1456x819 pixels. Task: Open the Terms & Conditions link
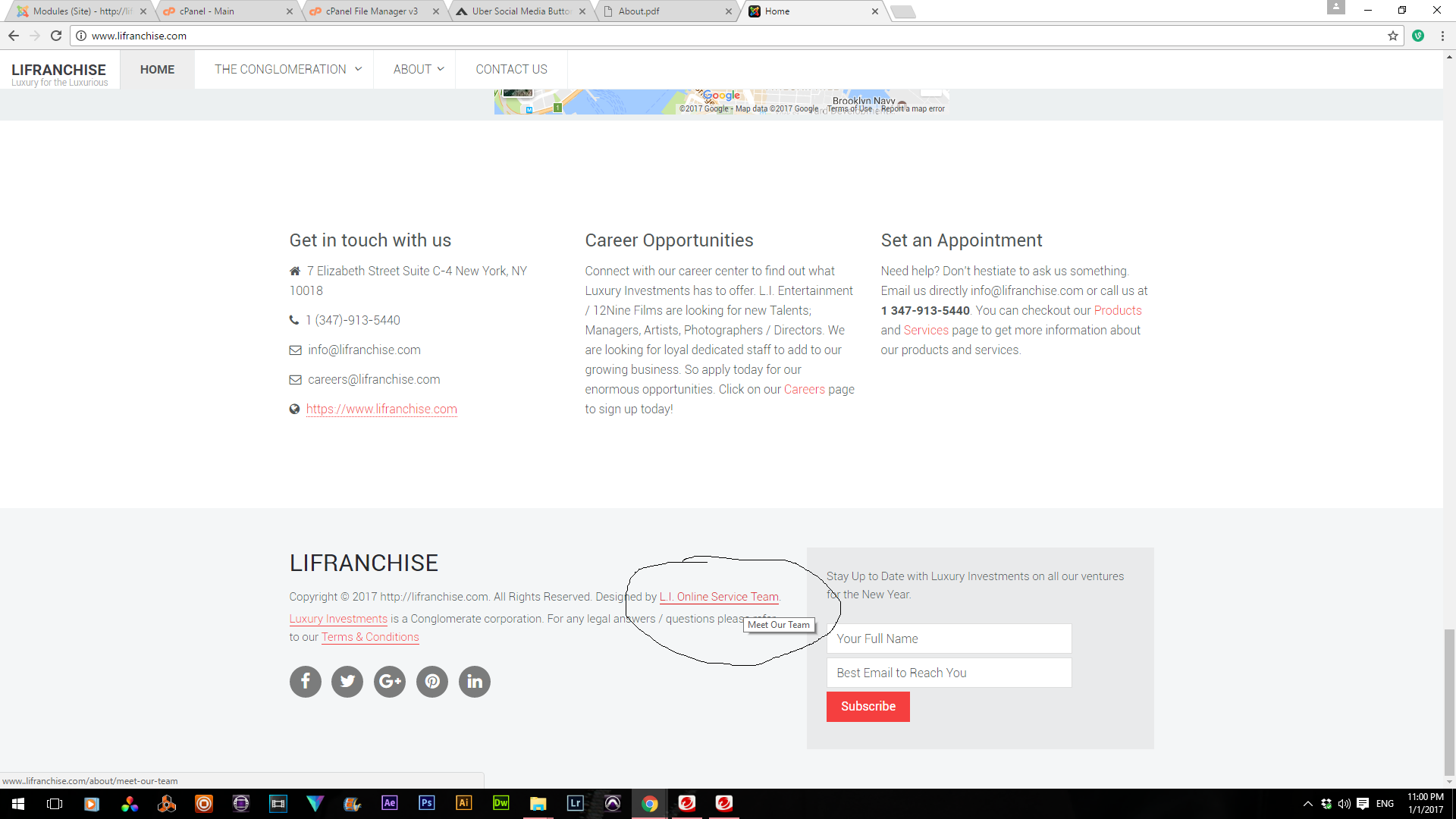pyautogui.click(x=369, y=637)
